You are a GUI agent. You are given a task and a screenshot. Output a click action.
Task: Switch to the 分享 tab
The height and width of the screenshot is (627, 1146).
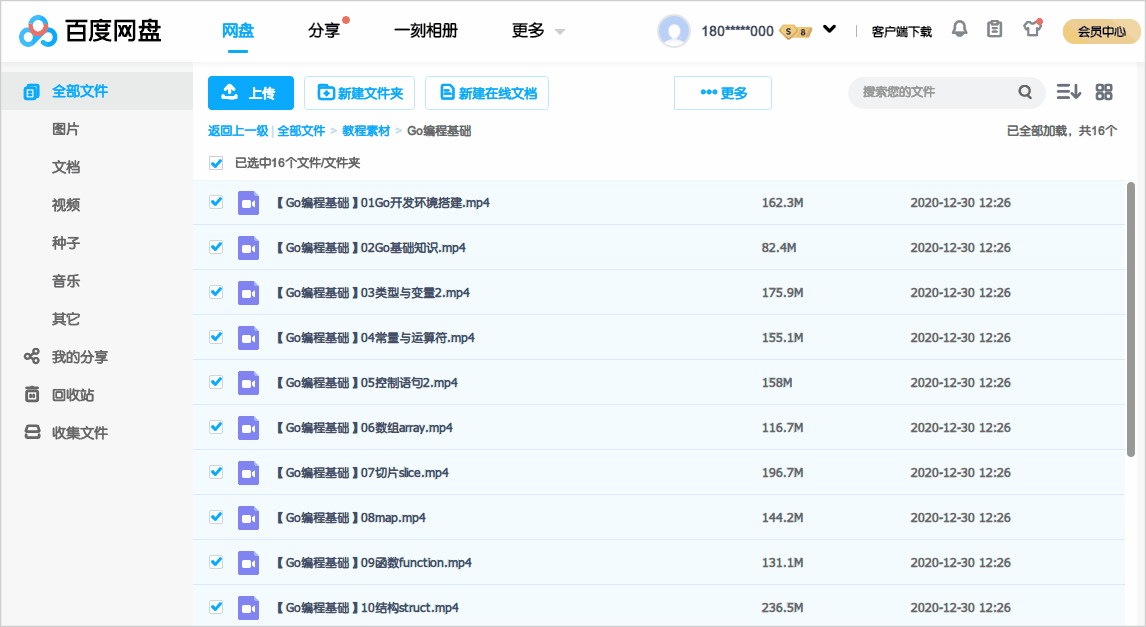click(x=325, y=31)
